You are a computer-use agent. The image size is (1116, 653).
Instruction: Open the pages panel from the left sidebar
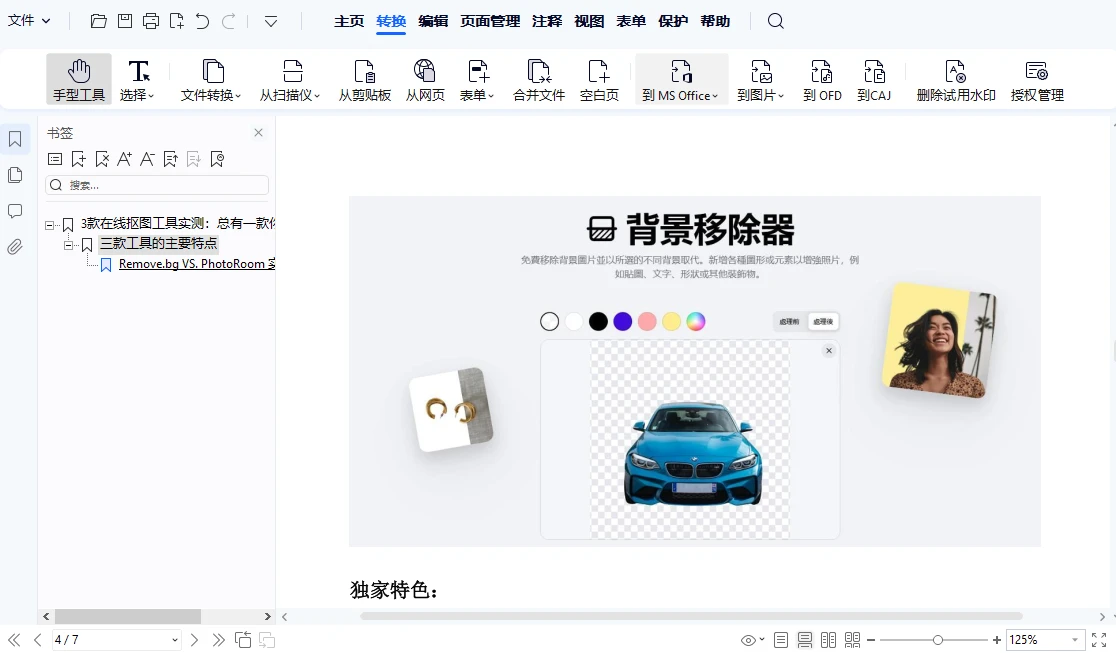pos(15,175)
